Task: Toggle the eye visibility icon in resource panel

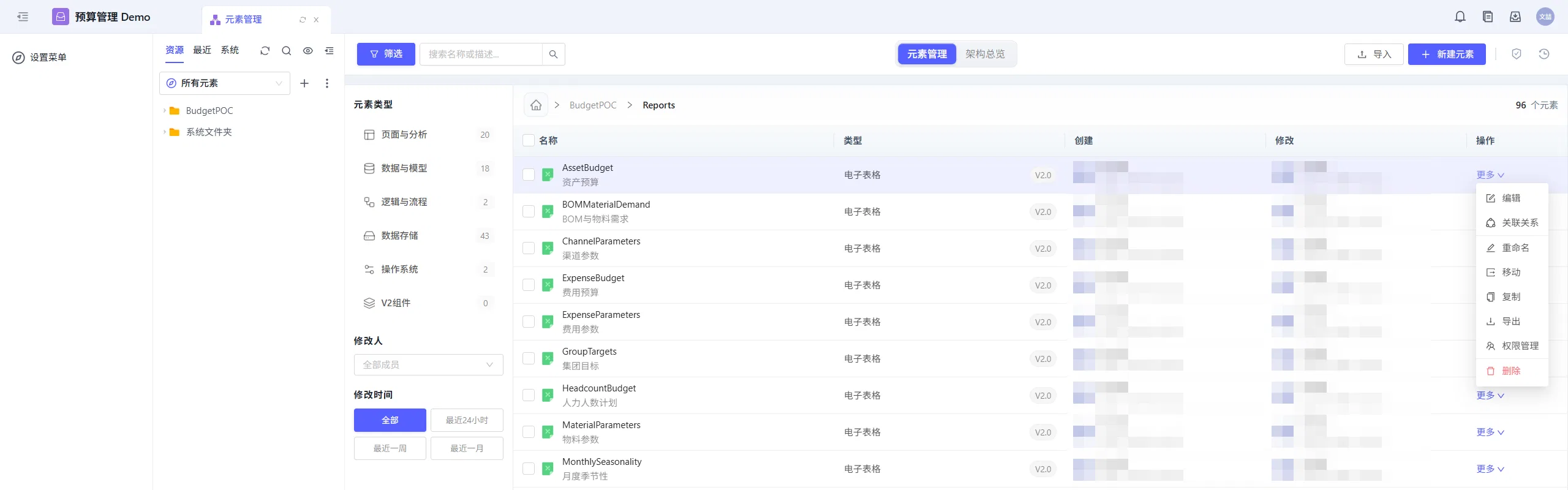Action: pos(308,51)
